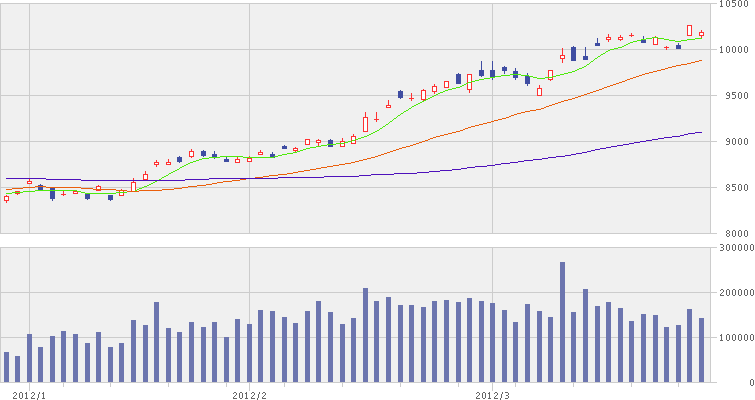The height and width of the screenshot is (400, 755).
Task: Click the 9500 price axis label
Action: point(735,96)
